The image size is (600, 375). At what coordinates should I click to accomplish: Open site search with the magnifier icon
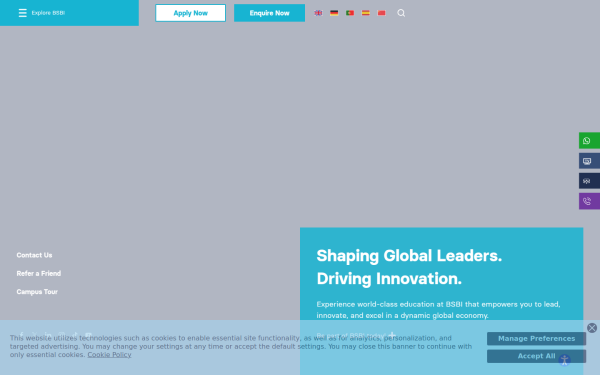[401, 13]
